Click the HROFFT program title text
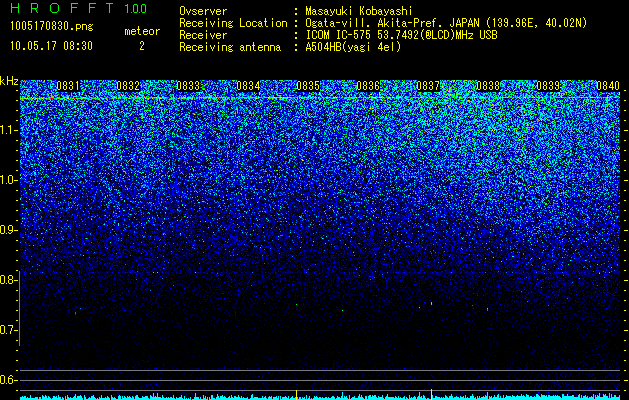The width and height of the screenshot is (629, 400). coord(62,8)
